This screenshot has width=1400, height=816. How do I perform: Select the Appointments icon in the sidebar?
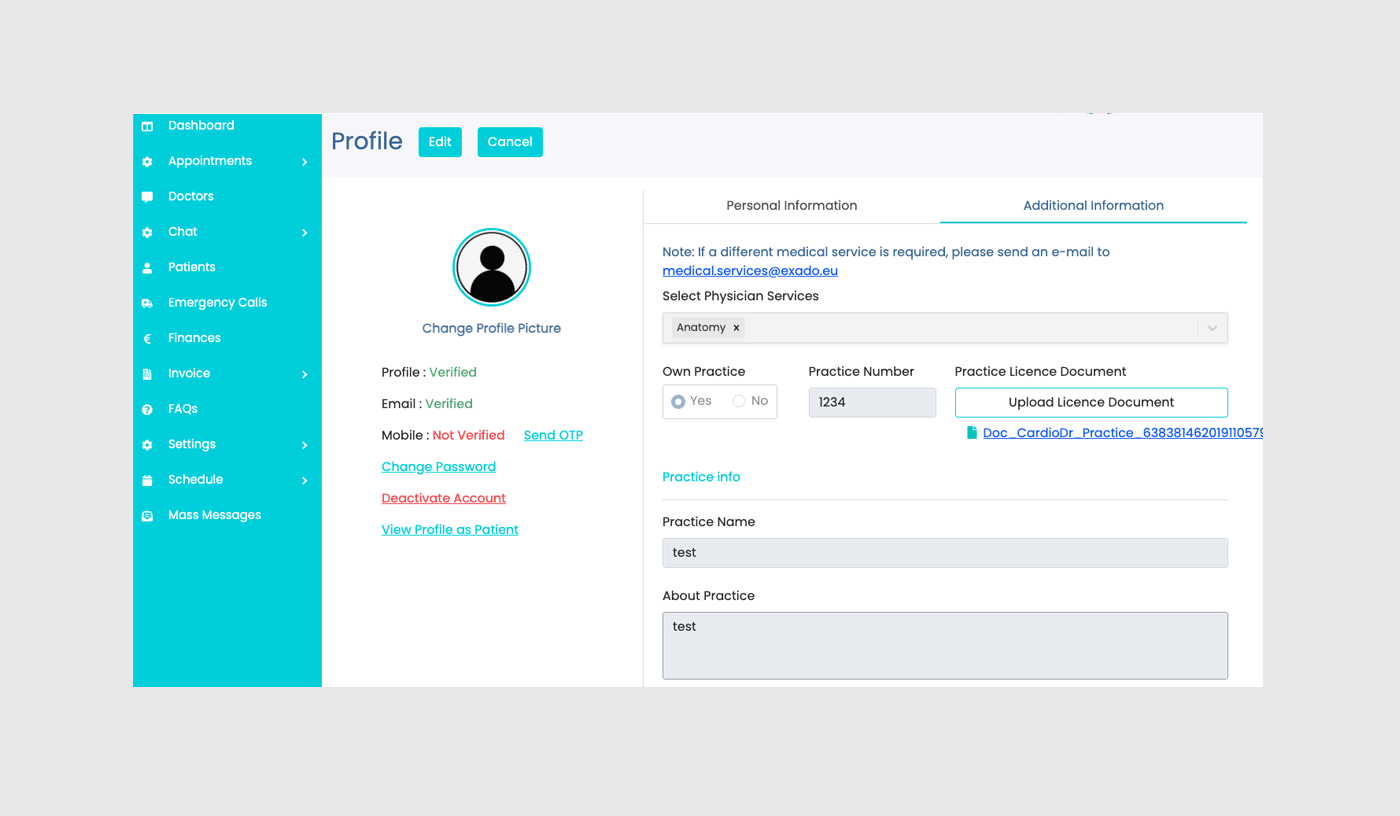point(147,161)
